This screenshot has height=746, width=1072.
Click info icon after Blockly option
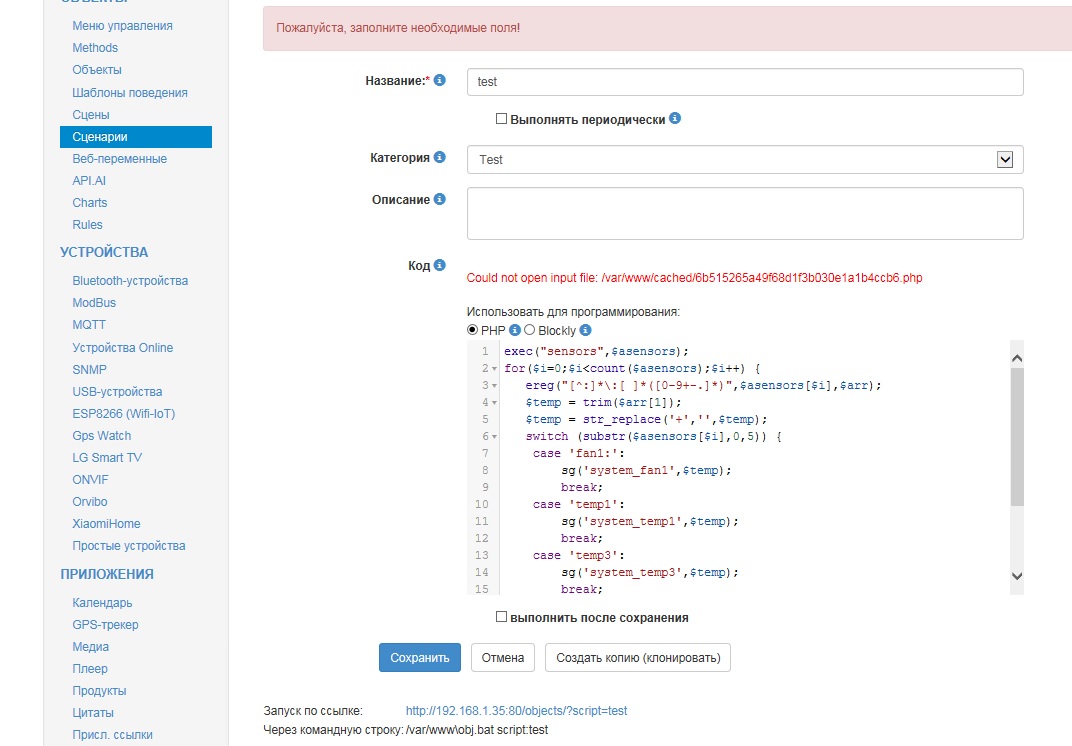point(585,330)
